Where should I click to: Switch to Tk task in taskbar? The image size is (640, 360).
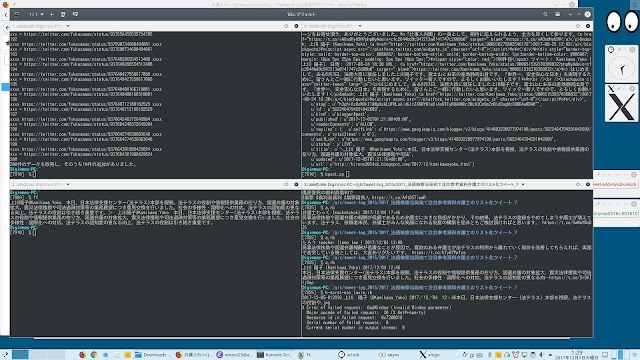click(x=315, y=355)
